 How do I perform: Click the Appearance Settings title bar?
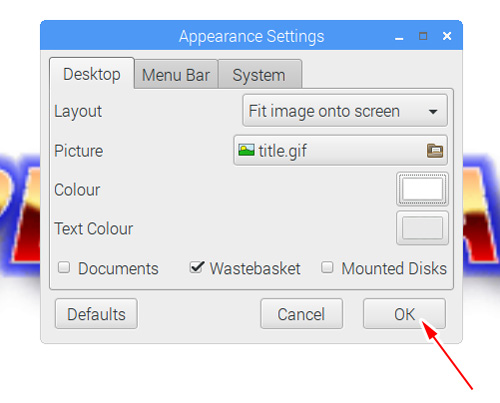(251, 36)
